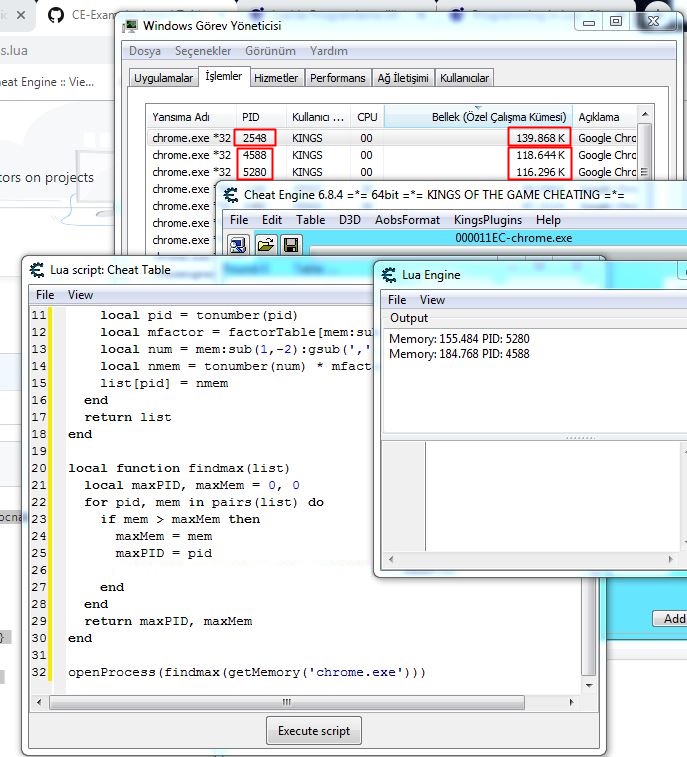Switch to the Performans tab
The height and width of the screenshot is (757, 687).
337,78
